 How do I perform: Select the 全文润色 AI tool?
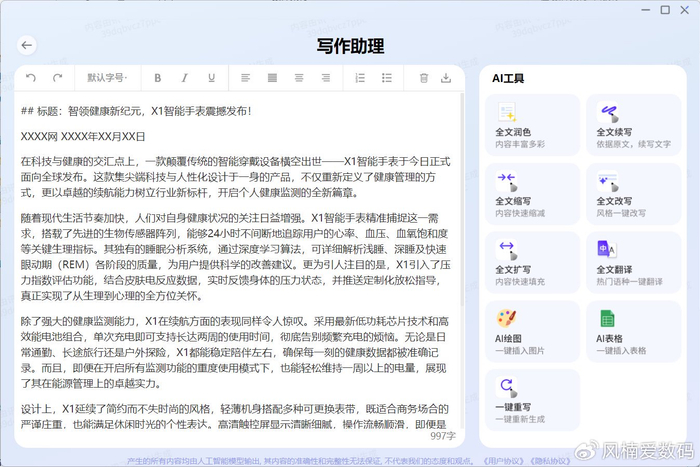click(529, 125)
